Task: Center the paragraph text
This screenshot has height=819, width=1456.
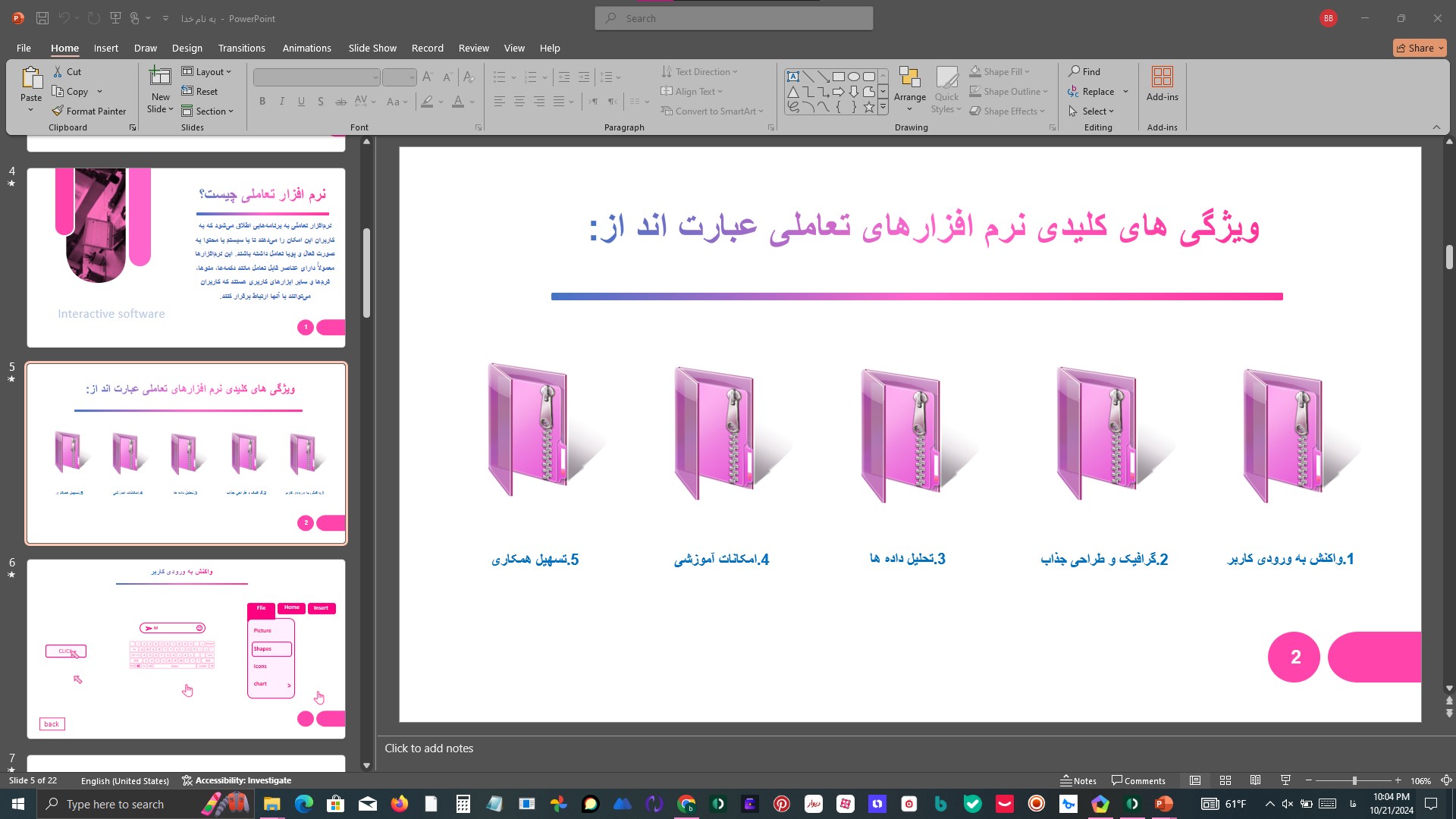Action: pos(519,102)
